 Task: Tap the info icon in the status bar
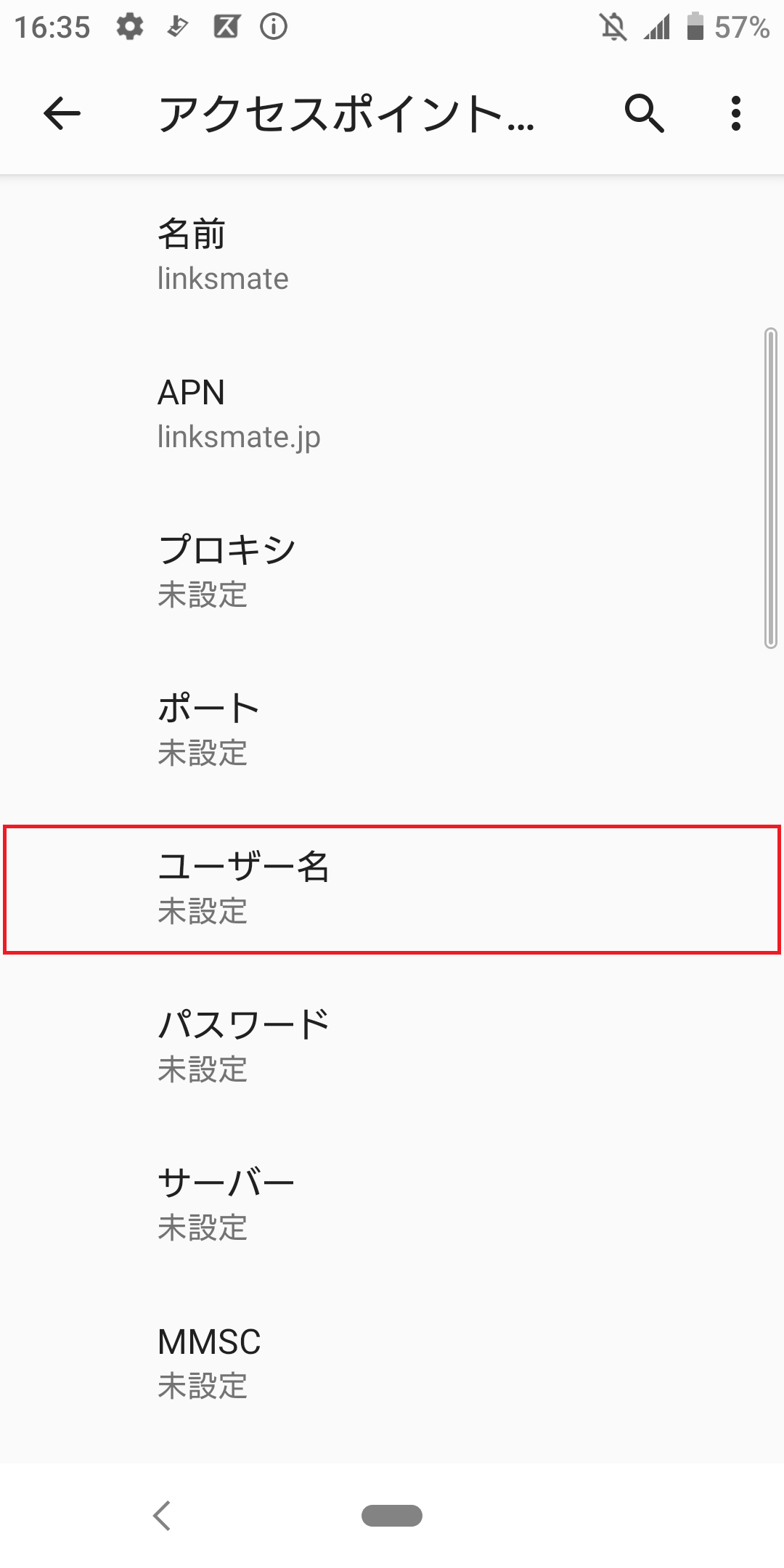tap(272, 28)
